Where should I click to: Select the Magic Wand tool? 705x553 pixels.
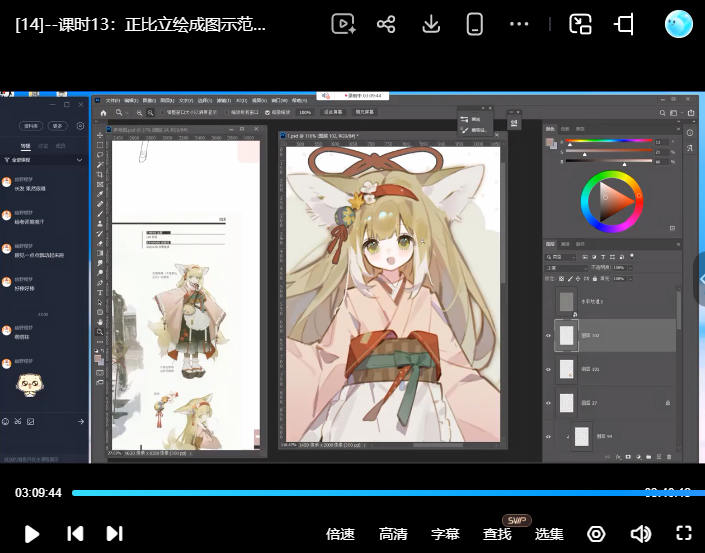tap(100, 165)
